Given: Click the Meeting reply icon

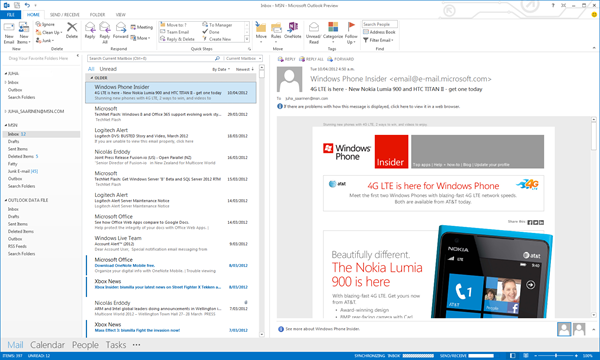Looking at the screenshot, I should (x=133, y=27).
